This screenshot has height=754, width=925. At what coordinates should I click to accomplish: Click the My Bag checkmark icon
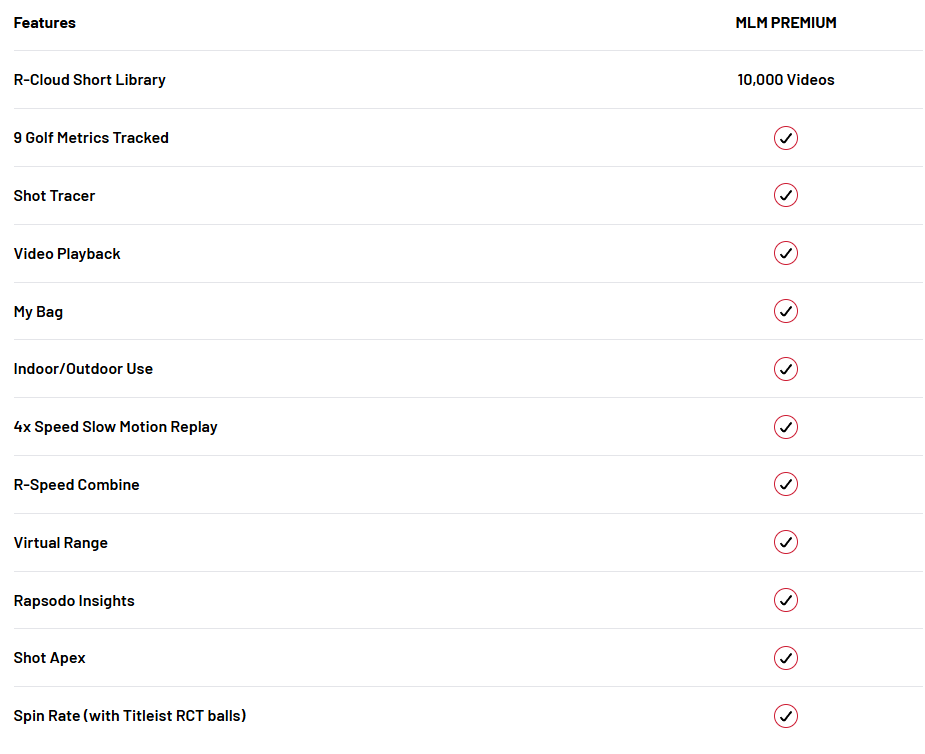click(x=785, y=311)
